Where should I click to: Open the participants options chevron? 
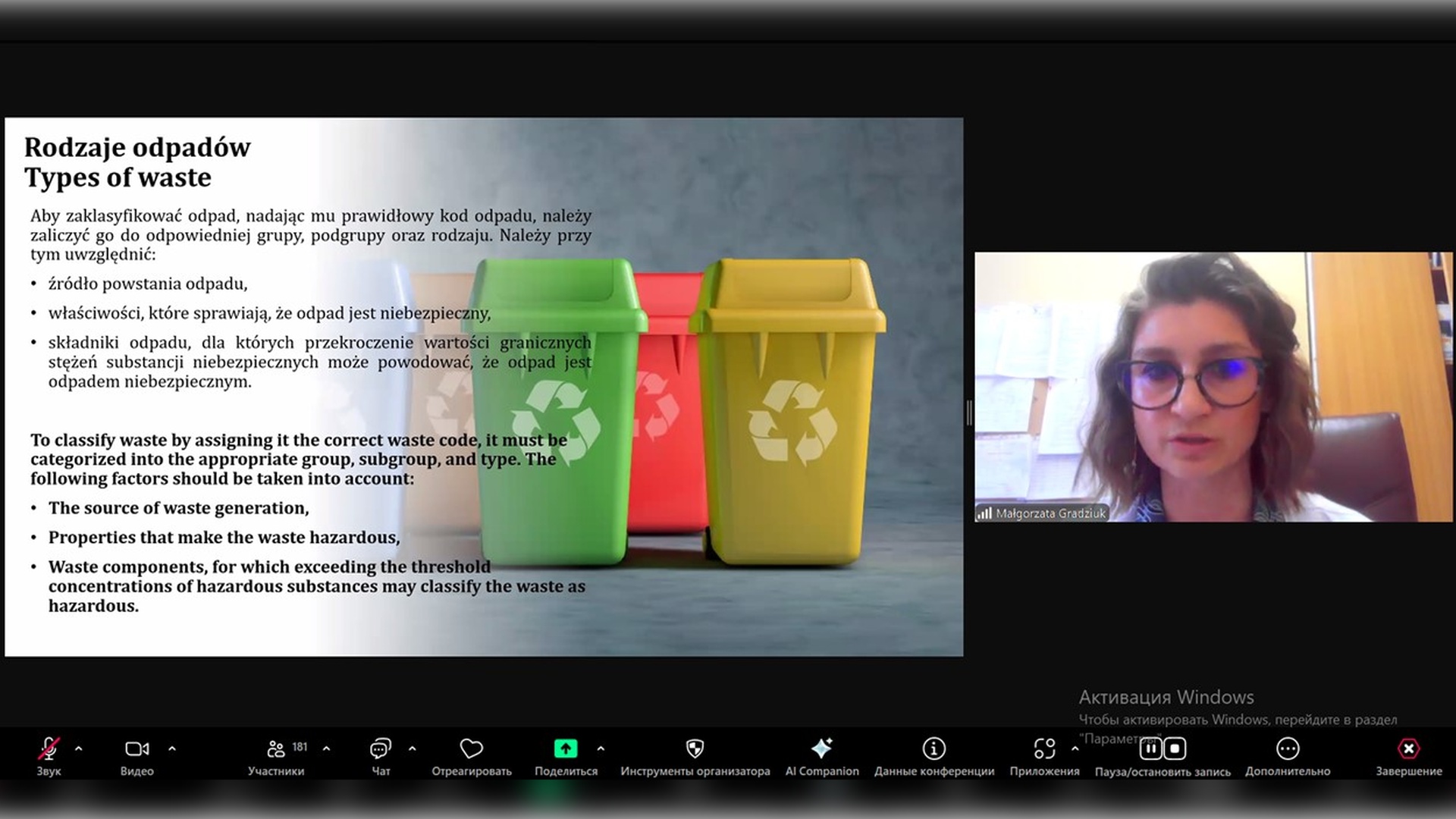point(327,749)
